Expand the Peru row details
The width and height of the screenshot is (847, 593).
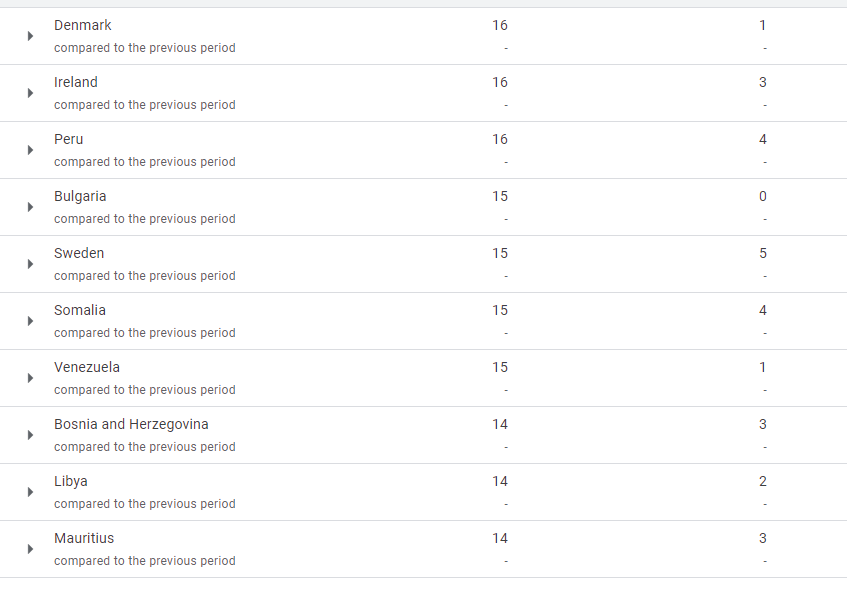coord(30,150)
